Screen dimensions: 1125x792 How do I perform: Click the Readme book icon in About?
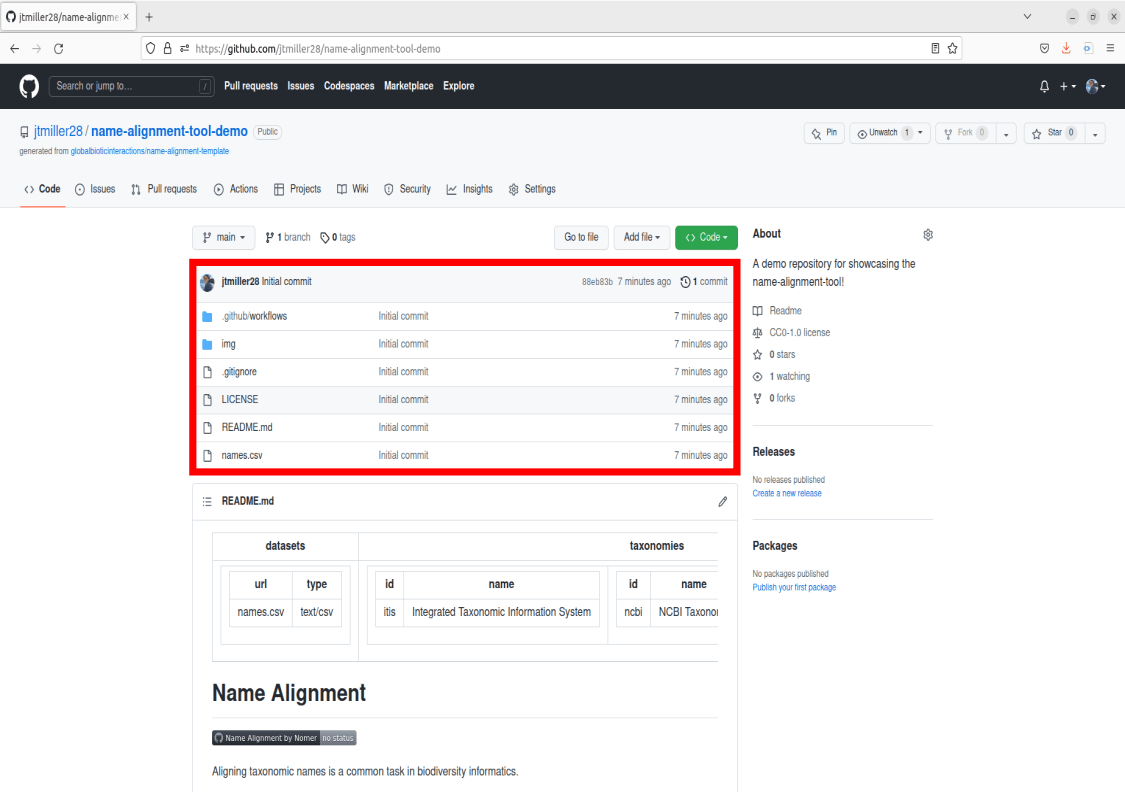point(758,310)
